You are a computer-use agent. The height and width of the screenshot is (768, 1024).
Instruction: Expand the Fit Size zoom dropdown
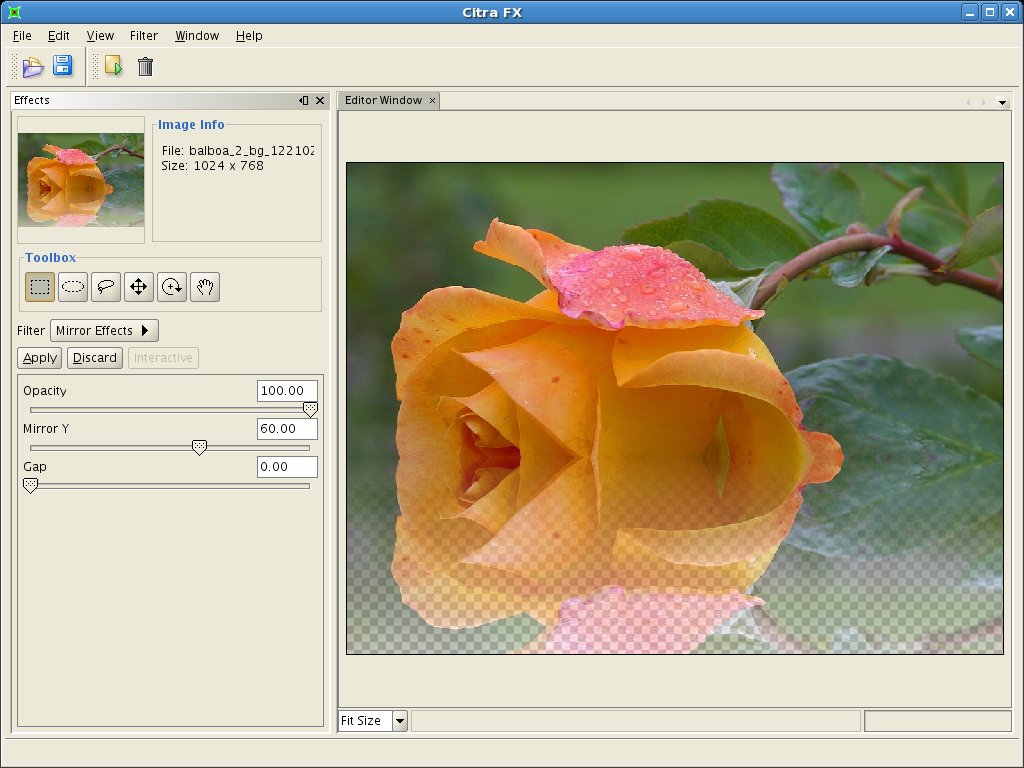pos(400,721)
